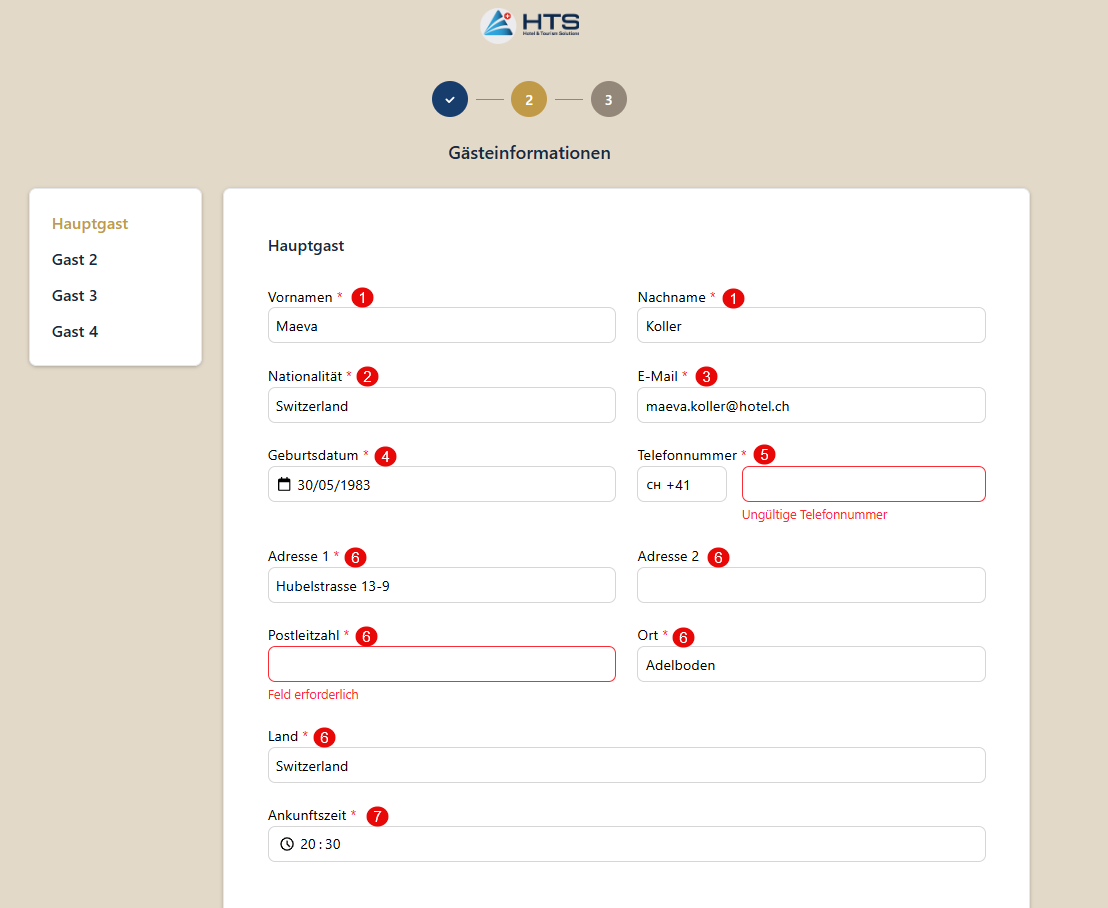
Task: Open the CH +41 country code selector
Action: pos(681,484)
